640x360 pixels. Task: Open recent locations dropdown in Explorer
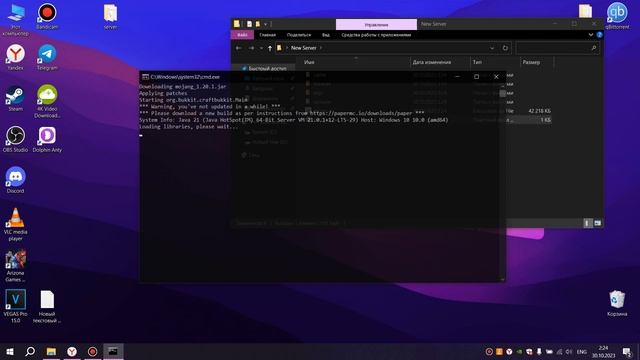[x=261, y=48]
